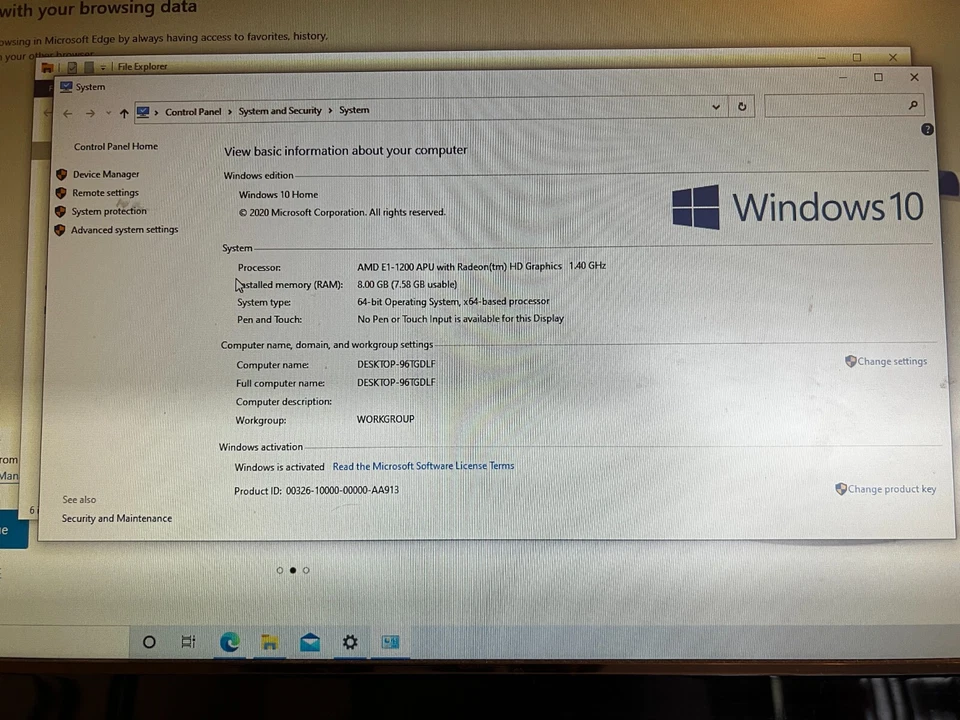Click the Control Panel icon in the address bar

(x=143, y=111)
